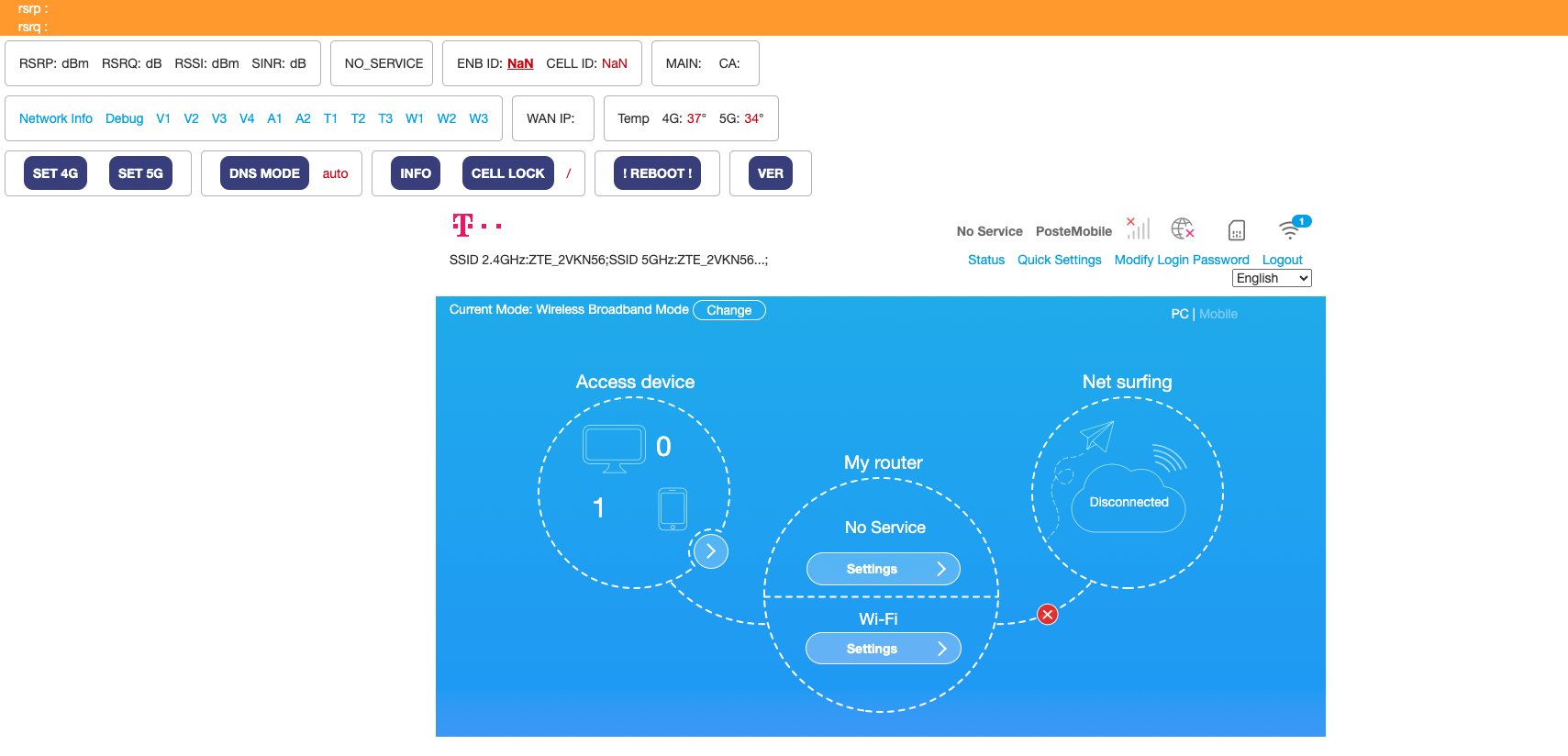Screen dimensions: 1568x756
Task: Switch to the Mobile view
Action: point(1218,314)
